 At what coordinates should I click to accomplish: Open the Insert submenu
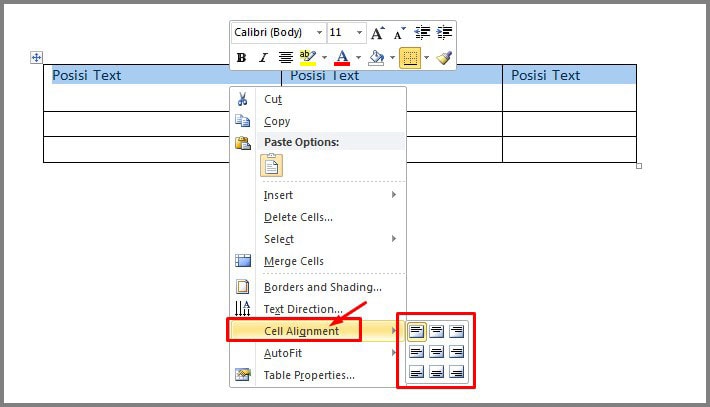pos(318,195)
